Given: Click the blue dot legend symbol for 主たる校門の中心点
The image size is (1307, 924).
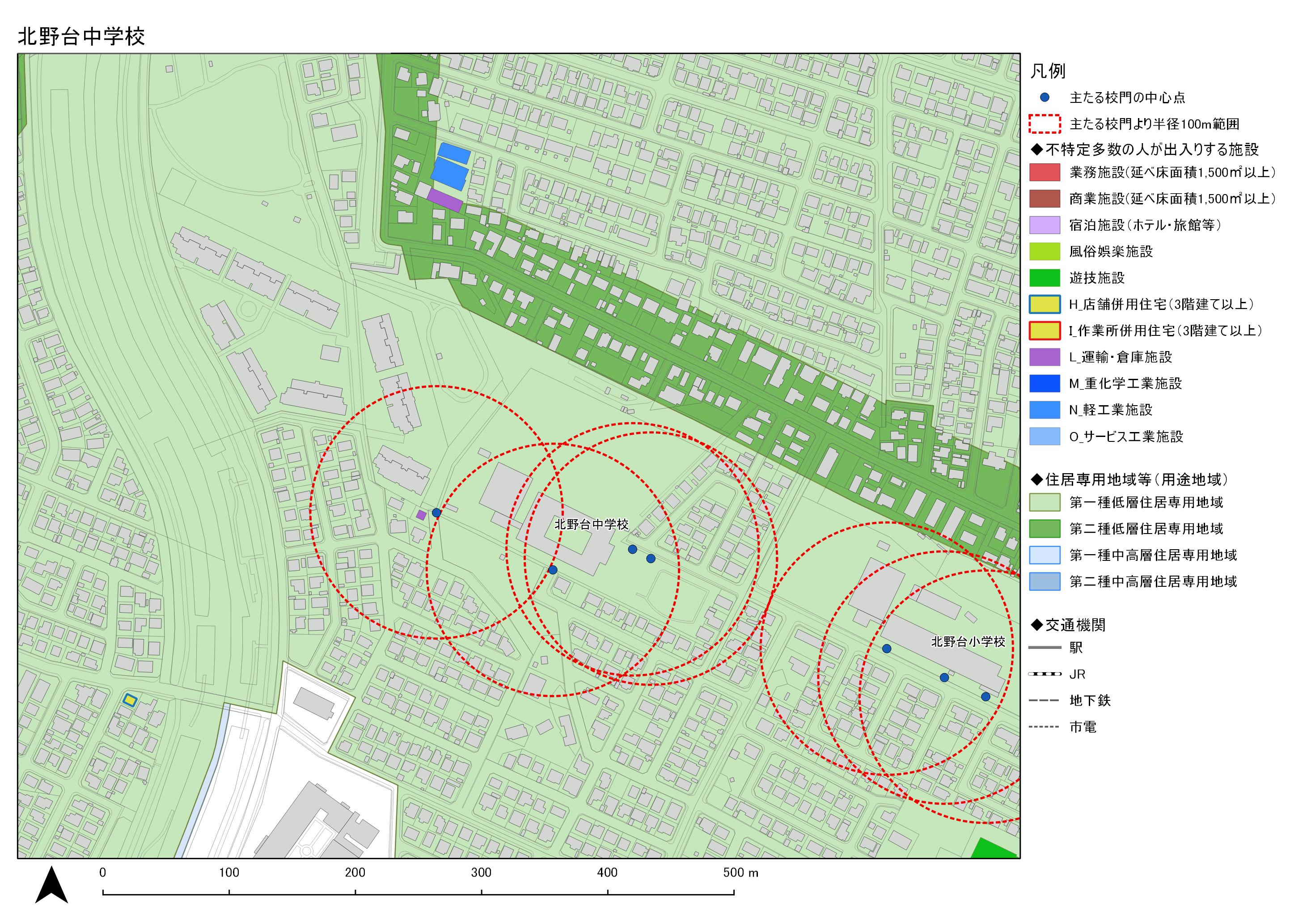Looking at the screenshot, I should pos(1045,97).
